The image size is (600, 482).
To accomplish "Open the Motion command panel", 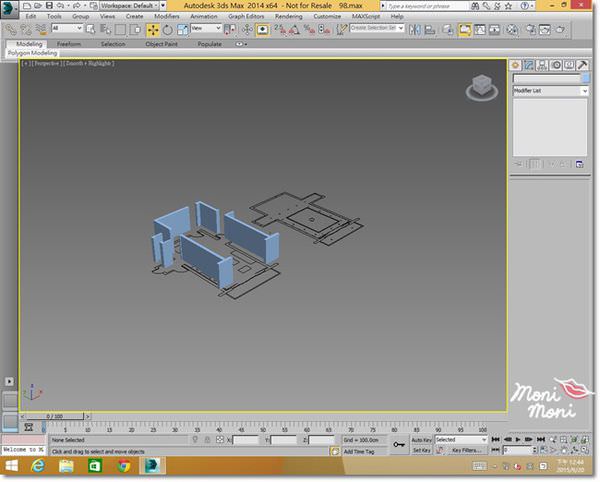I will pyautogui.click(x=556, y=64).
